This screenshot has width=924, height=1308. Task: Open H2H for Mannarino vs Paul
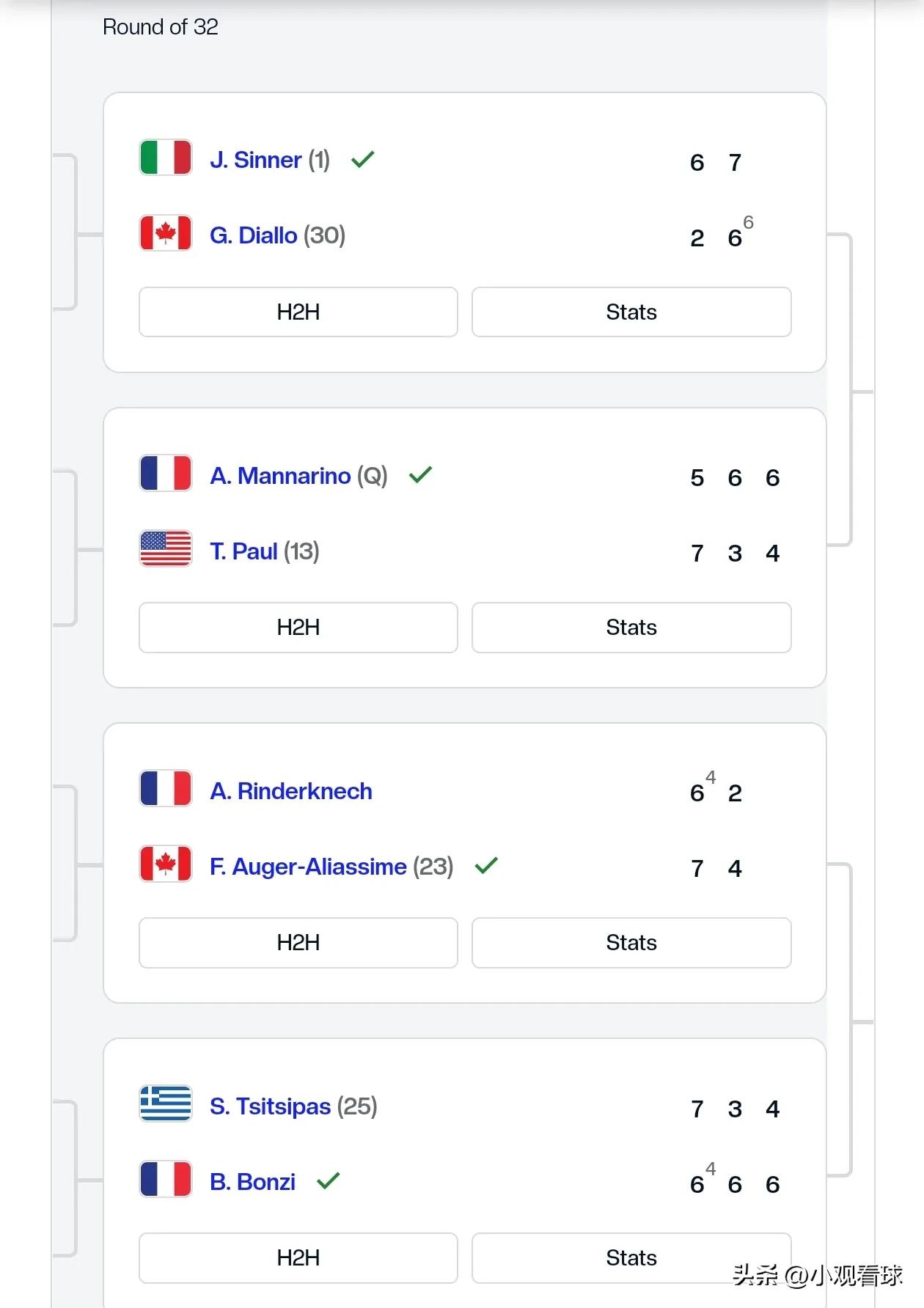click(298, 628)
